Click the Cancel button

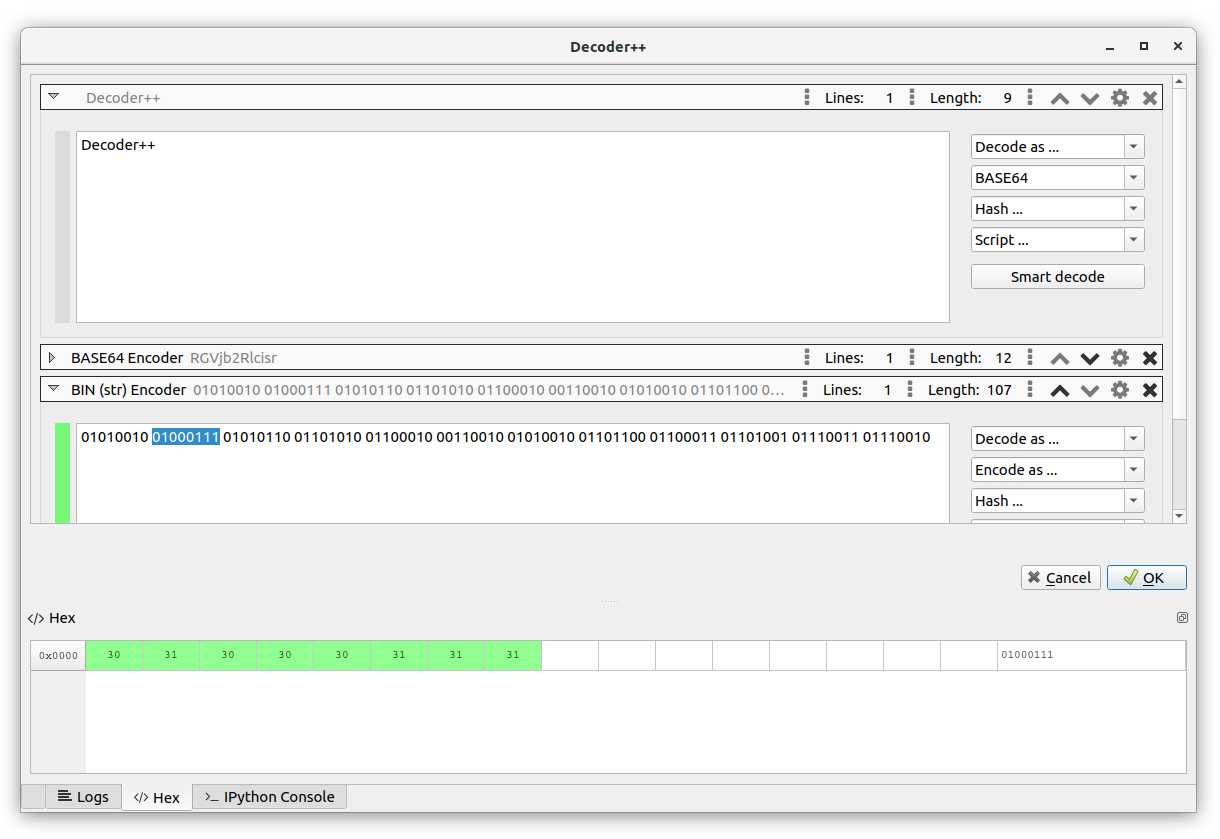[x=1060, y=578]
